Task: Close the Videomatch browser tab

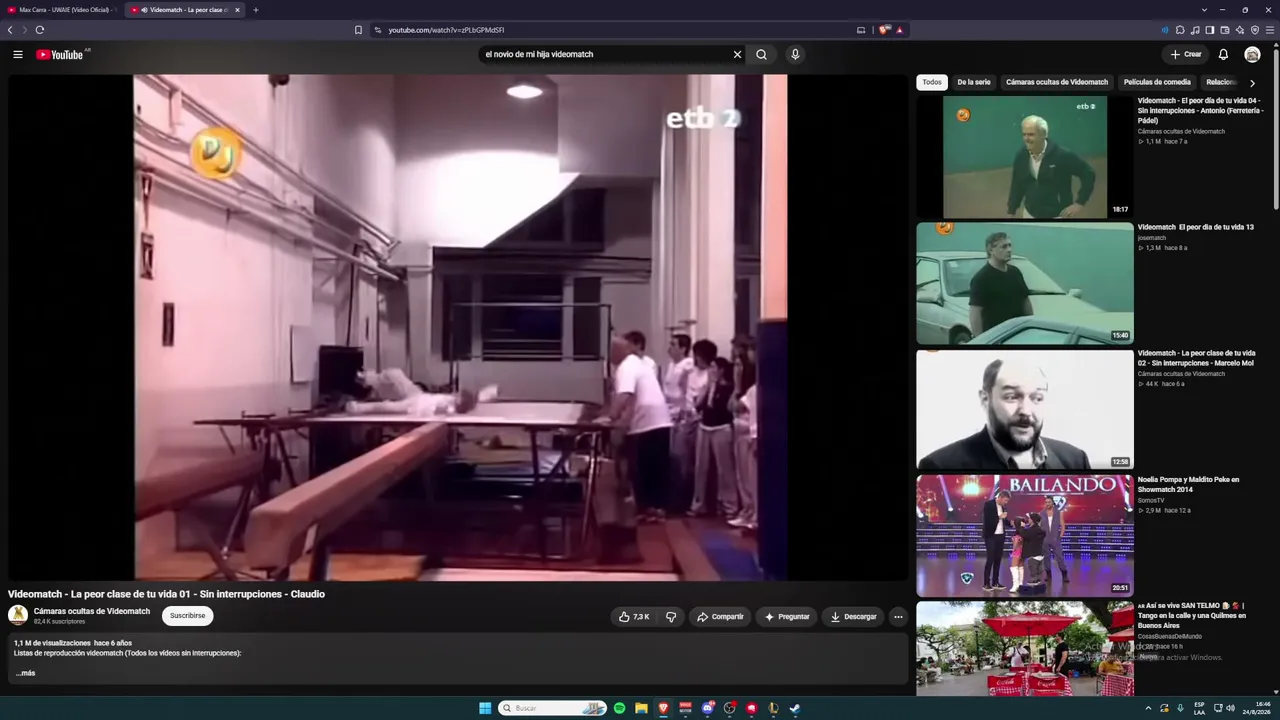Action: 237,10
